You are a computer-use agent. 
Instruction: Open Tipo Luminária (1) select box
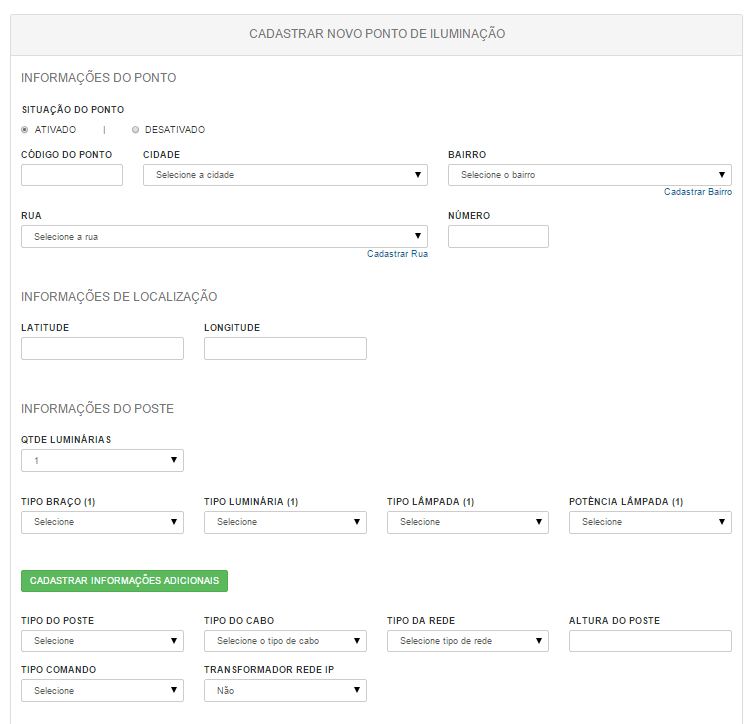tap(285, 522)
